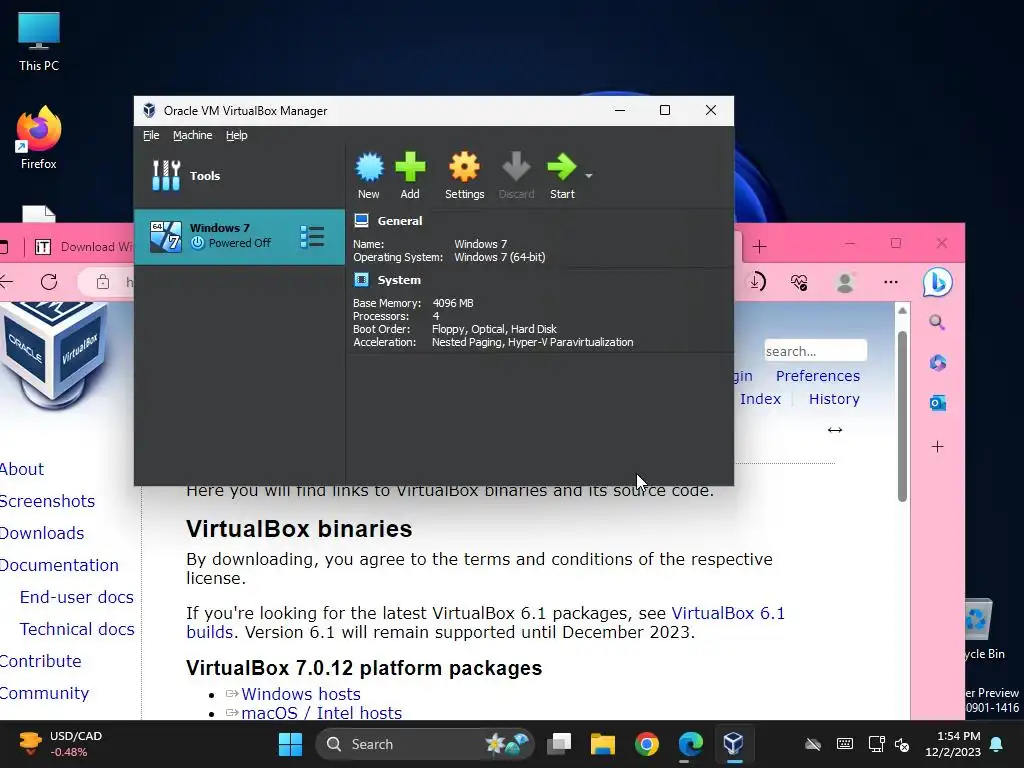Open File Explorer from the taskbar
1024x768 pixels.
(x=603, y=744)
